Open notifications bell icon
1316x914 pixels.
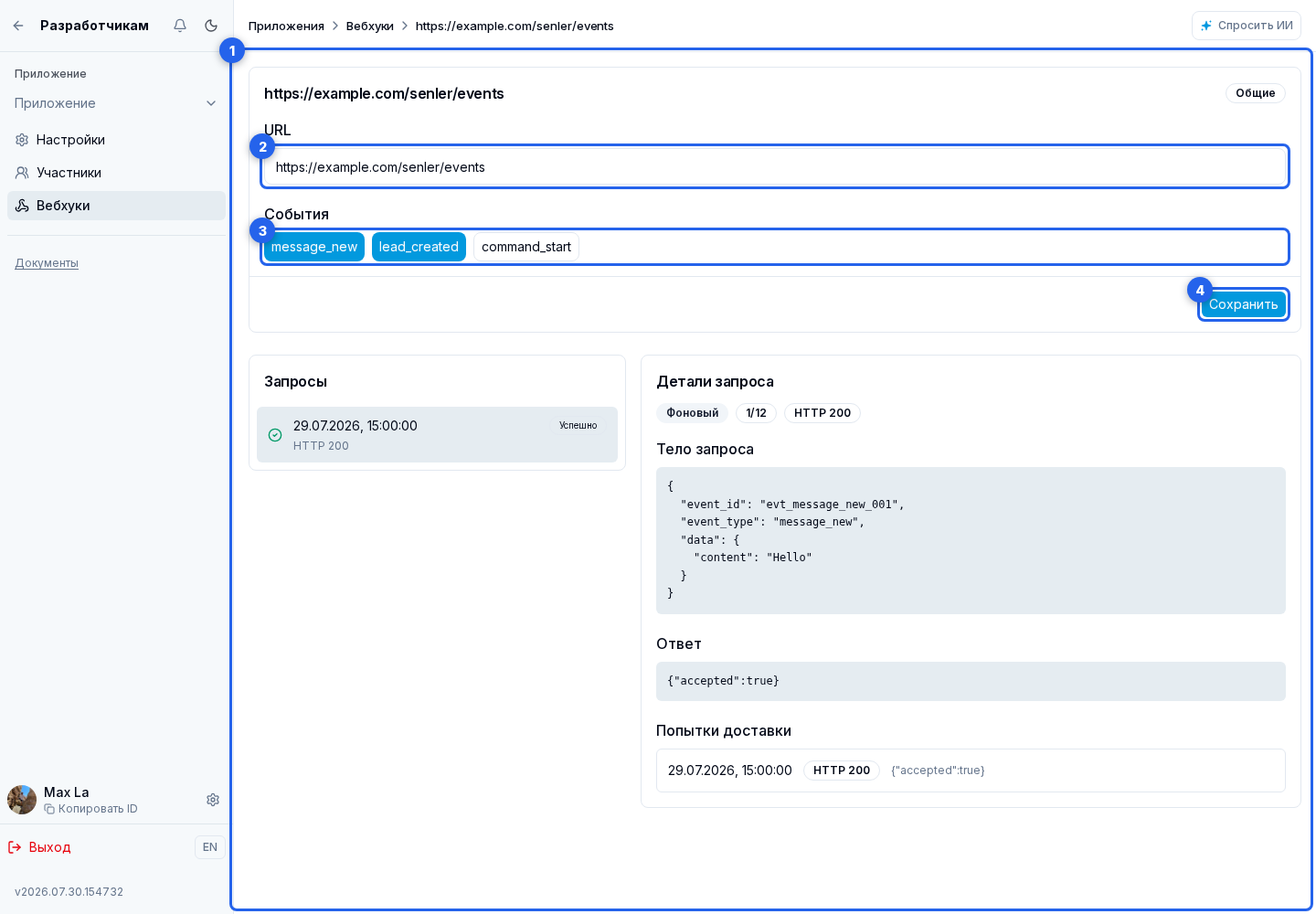click(180, 26)
